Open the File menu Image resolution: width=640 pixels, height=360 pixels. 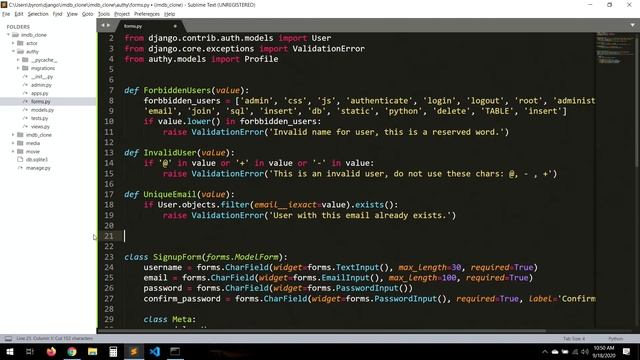6,14
